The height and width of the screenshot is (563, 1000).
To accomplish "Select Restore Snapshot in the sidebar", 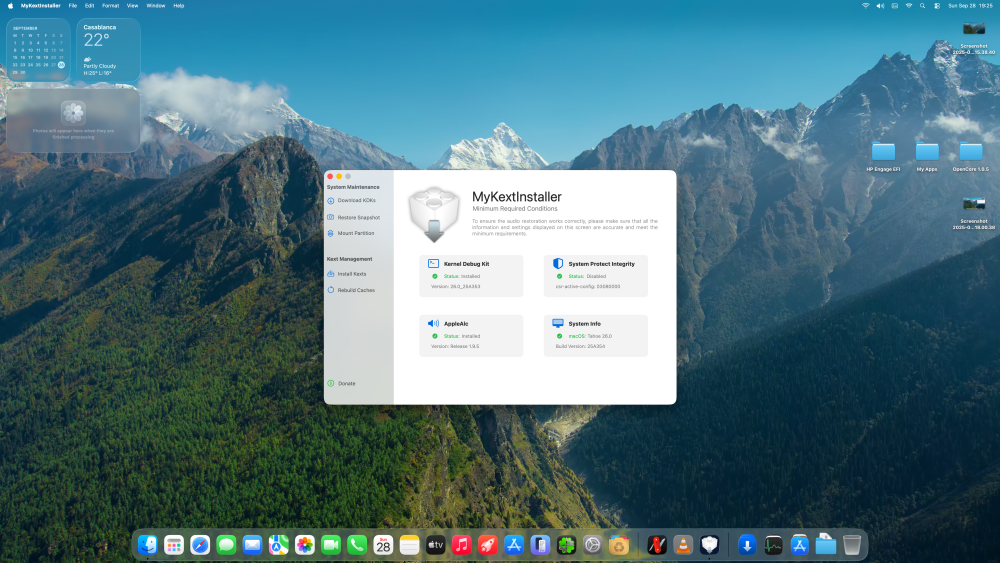I will click(x=353, y=217).
